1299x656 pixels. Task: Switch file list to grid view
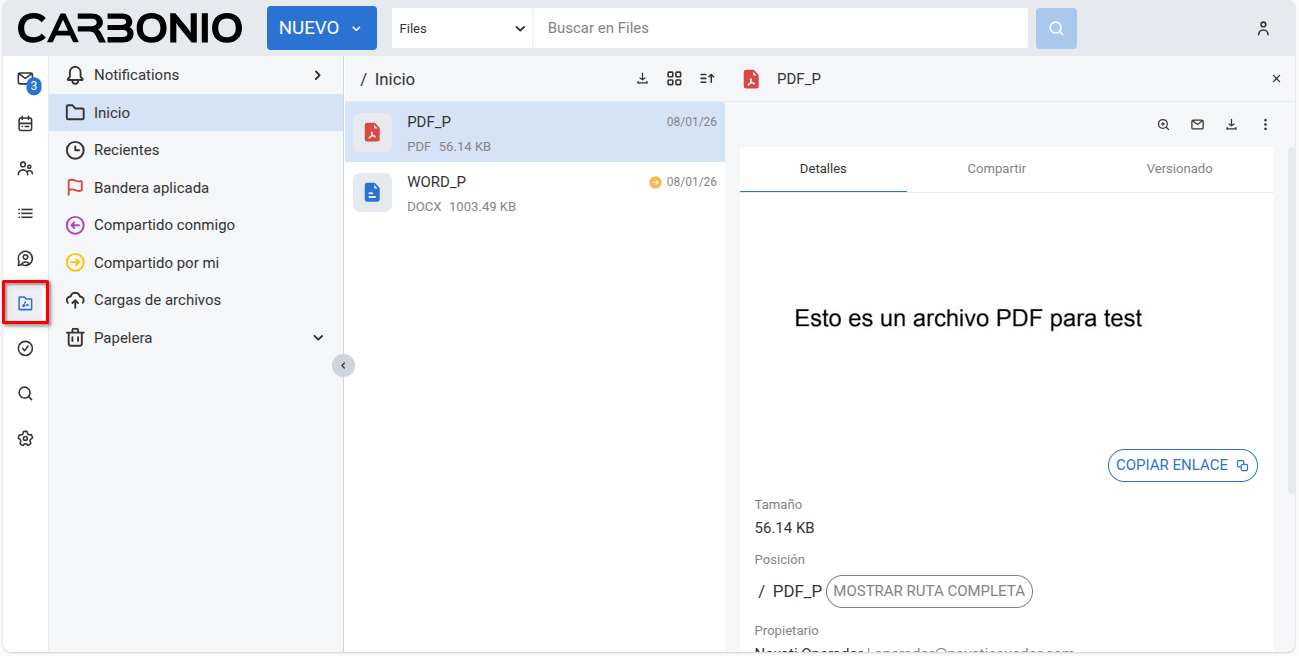click(x=674, y=79)
